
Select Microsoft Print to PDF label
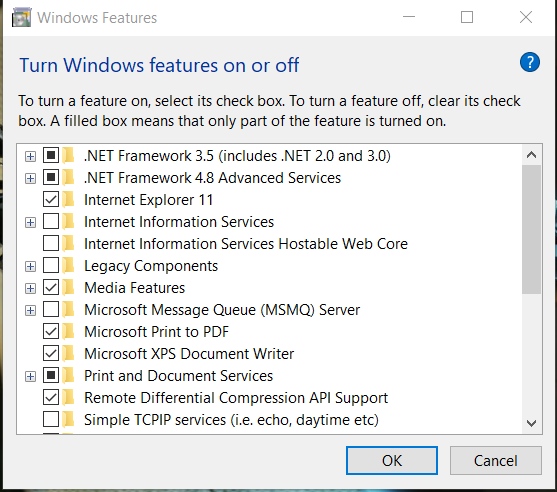pyautogui.click(x=156, y=332)
